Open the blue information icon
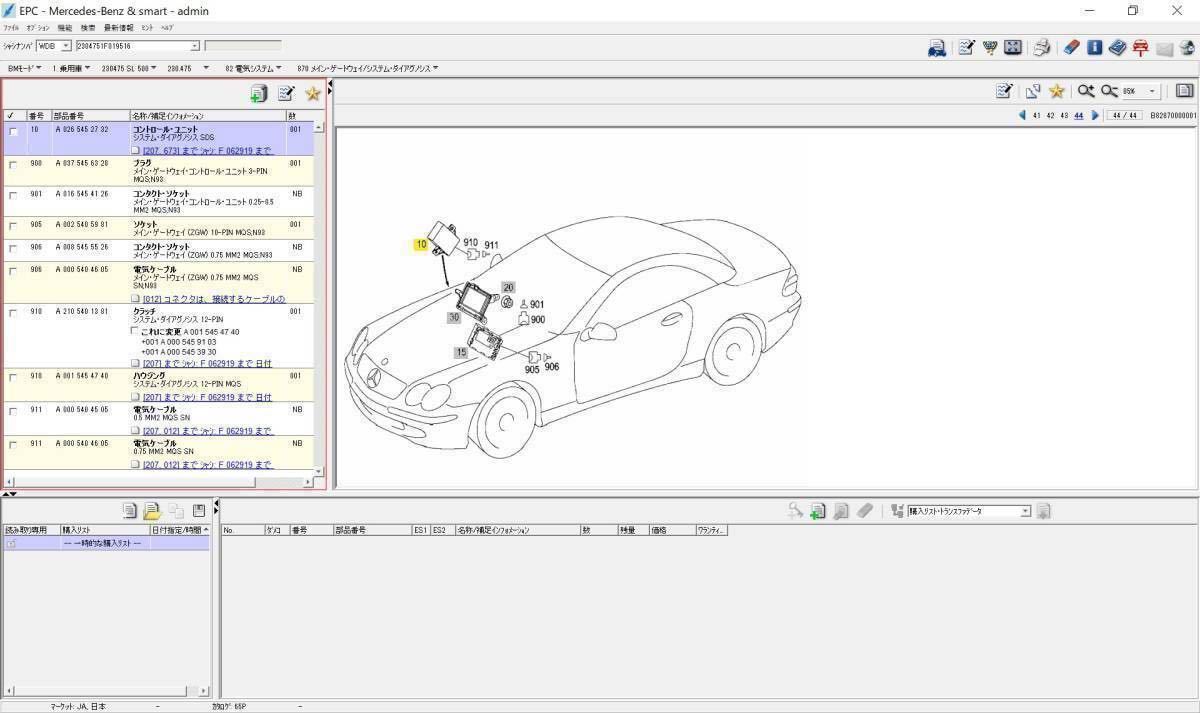Image resolution: width=1200 pixels, height=713 pixels. pos(1094,47)
